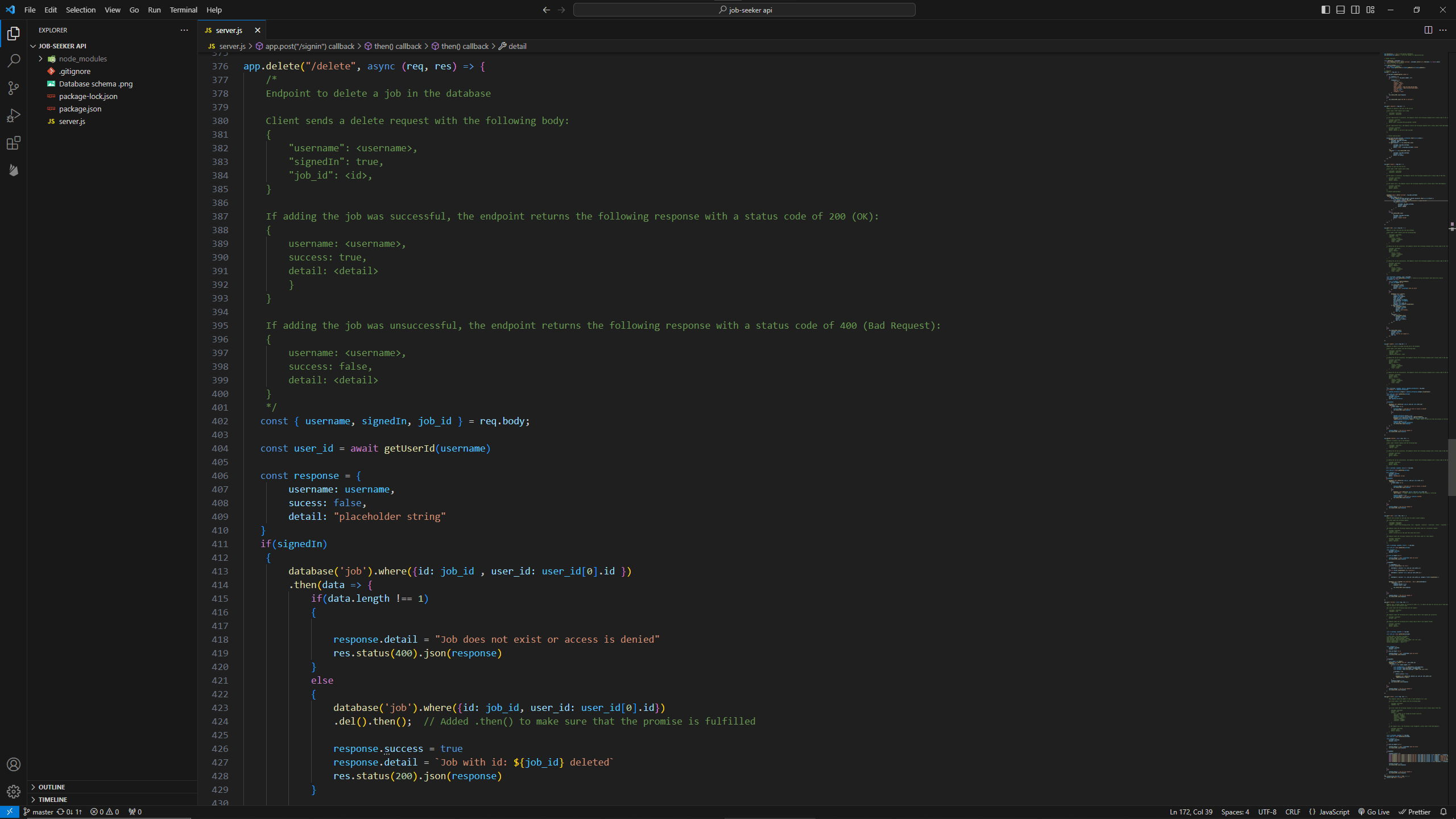Viewport: 1456px width, 819px height.
Task: Open the Selection menu
Action: (x=80, y=10)
